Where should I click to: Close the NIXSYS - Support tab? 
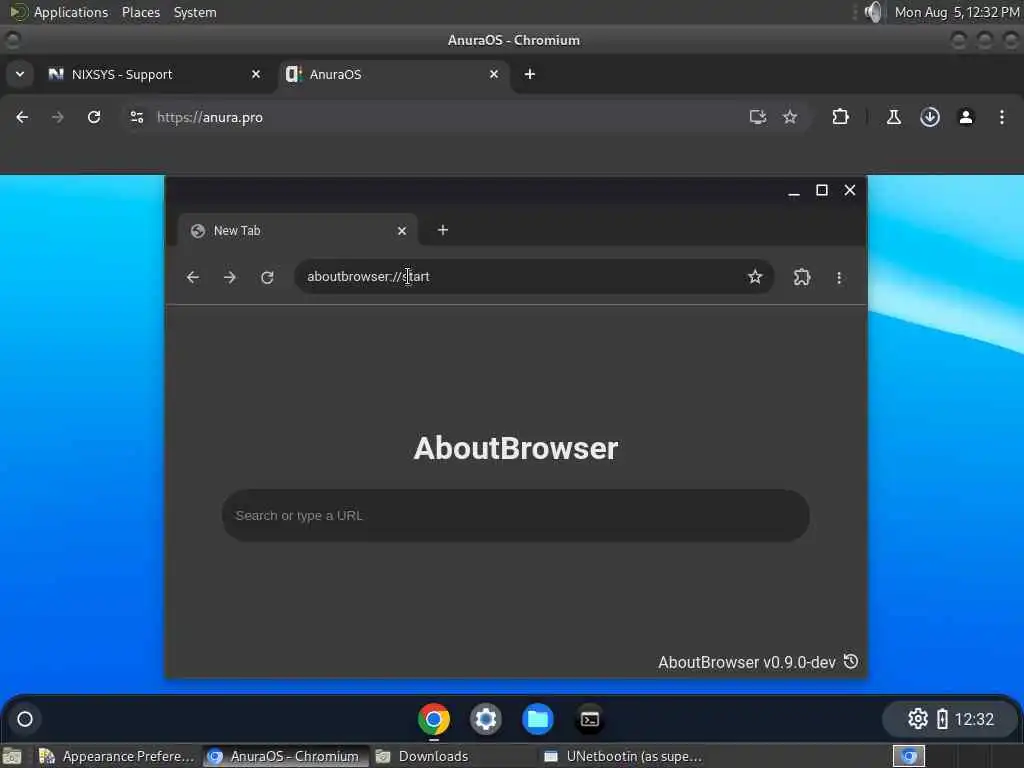(x=256, y=74)
